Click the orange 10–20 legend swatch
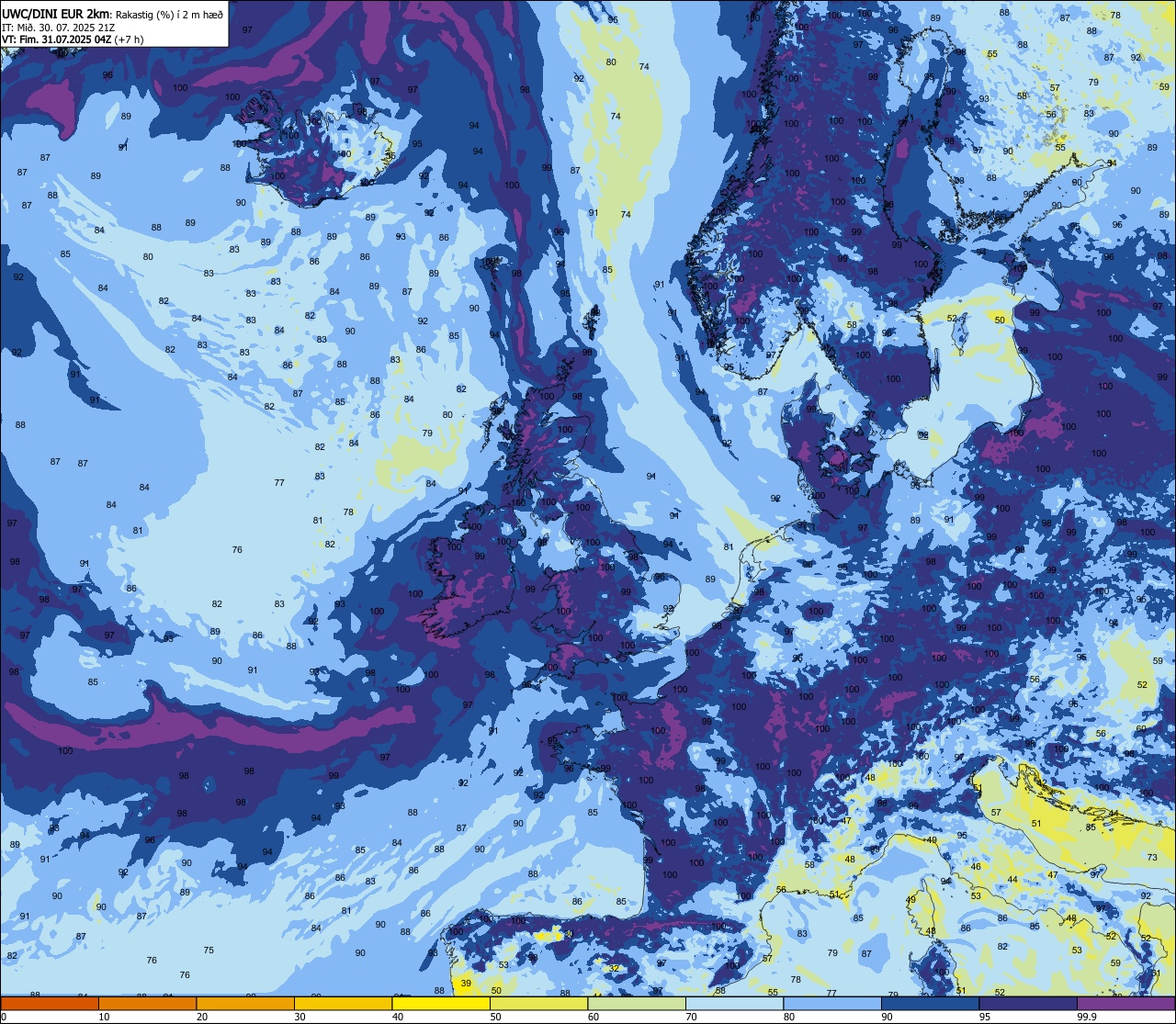1176x1024 pixels. 147,1003
